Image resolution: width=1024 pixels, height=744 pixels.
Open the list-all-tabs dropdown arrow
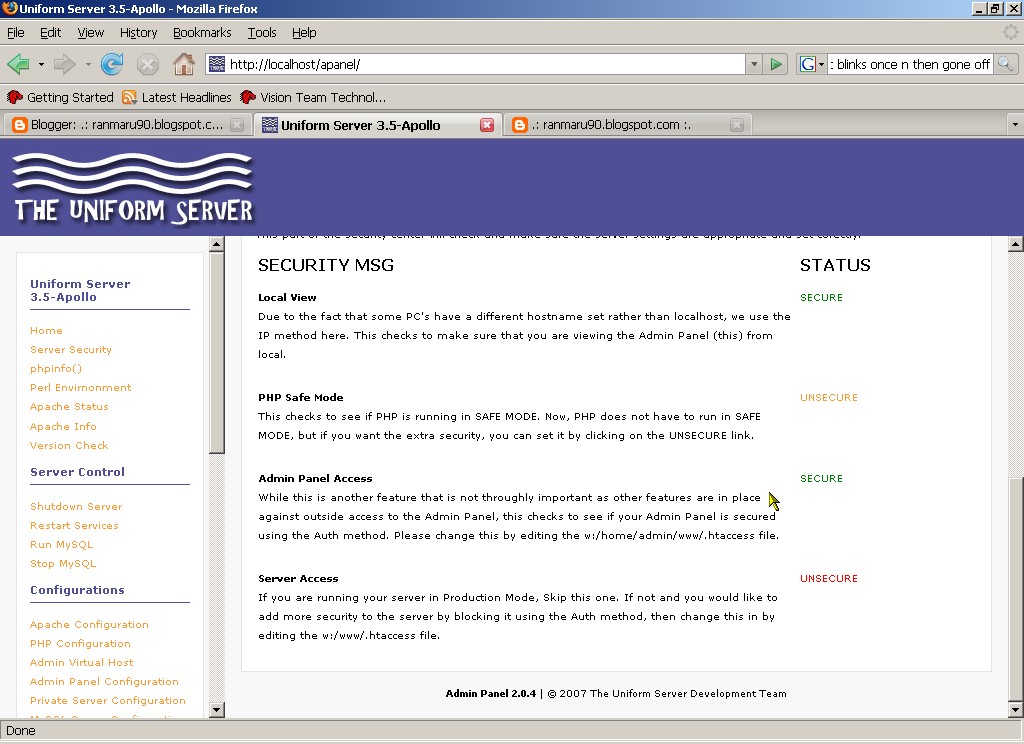tap(1015, 125)
